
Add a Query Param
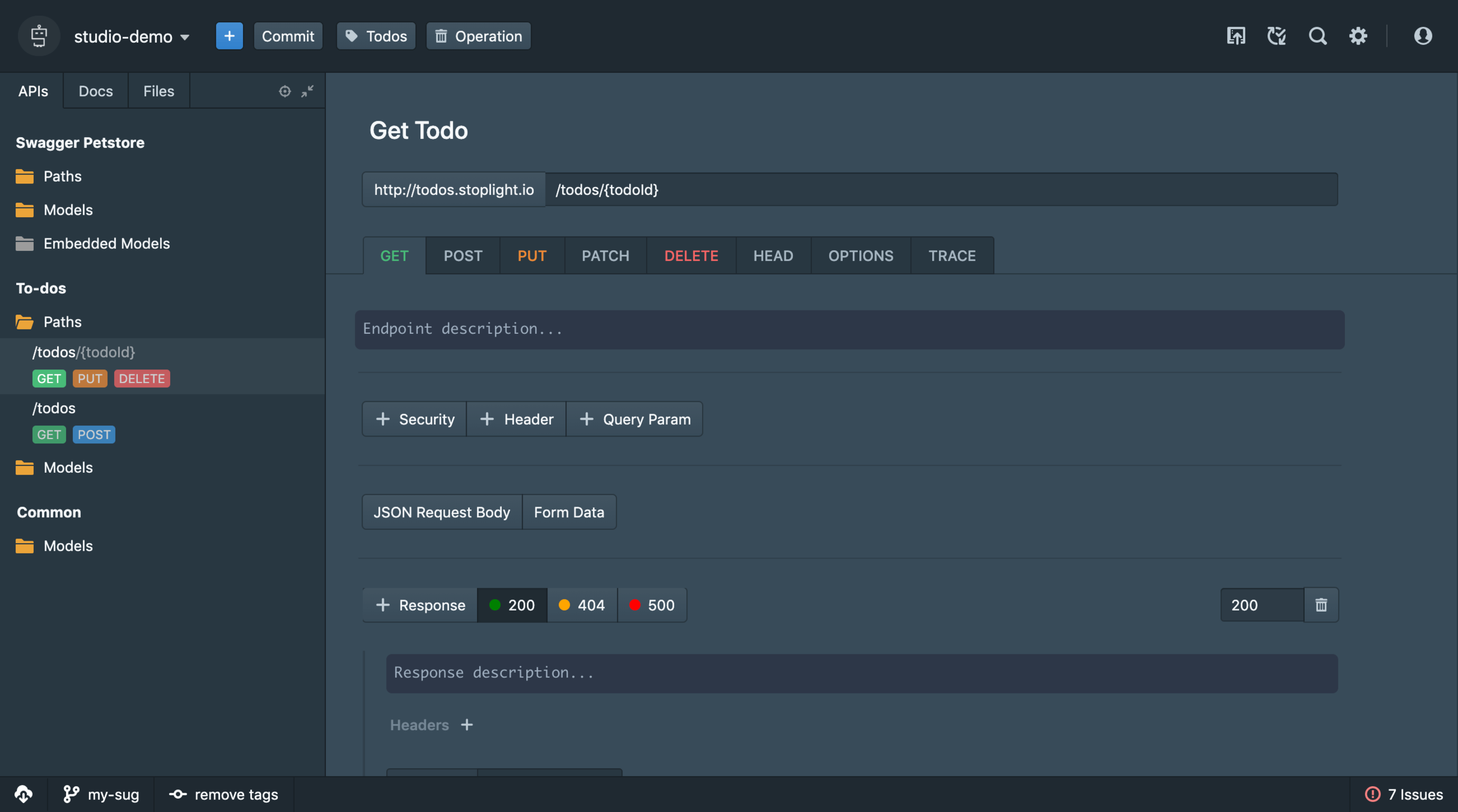(635, 419)
